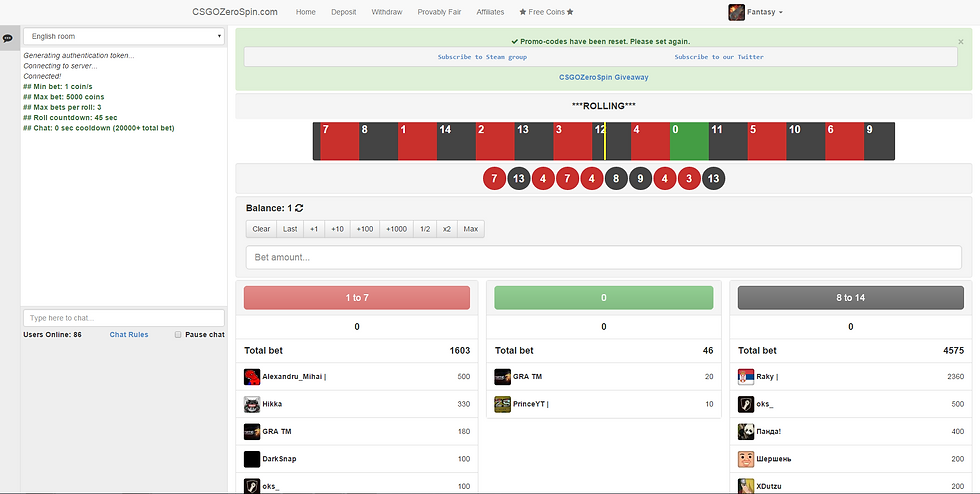Focus the Bet amount input field
980x494 pixels.
pos(604,257)
